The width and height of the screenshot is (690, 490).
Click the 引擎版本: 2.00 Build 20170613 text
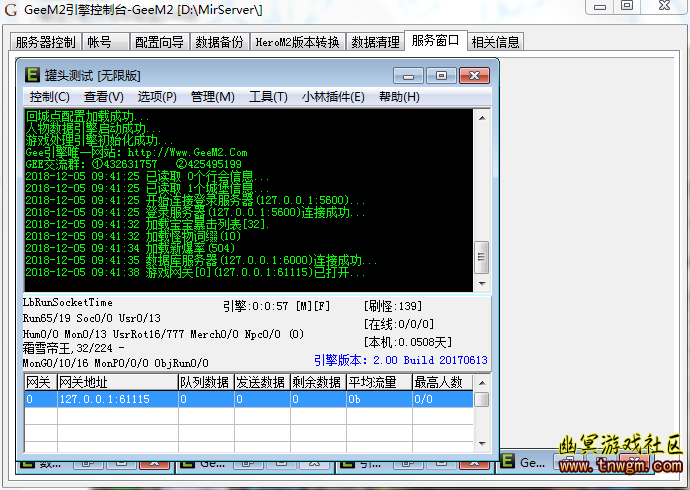point(401,360)
